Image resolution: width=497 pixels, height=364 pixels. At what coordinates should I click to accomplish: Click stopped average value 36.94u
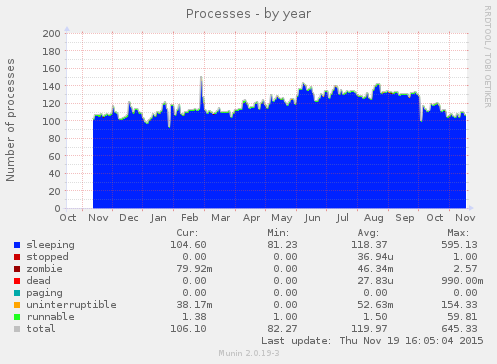click(x=375, y=257)
